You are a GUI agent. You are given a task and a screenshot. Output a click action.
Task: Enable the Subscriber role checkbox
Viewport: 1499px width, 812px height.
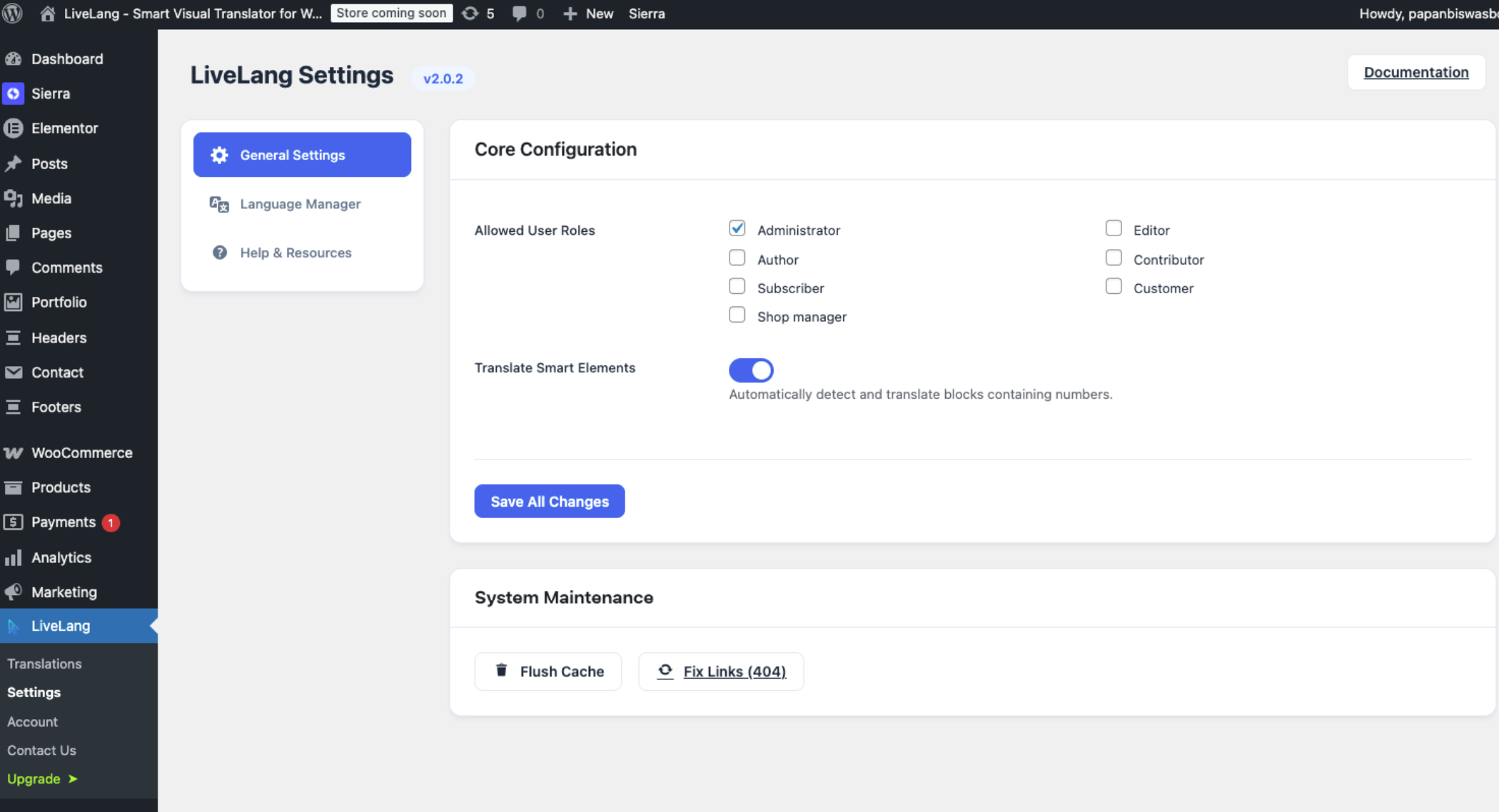coord(737,286)
